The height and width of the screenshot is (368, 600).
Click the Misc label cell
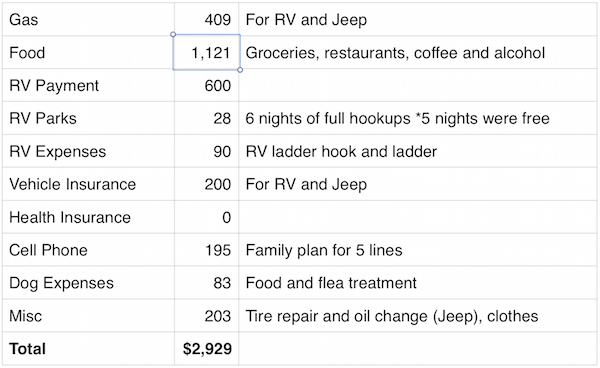pyautogui.click(x=88, y=316)
